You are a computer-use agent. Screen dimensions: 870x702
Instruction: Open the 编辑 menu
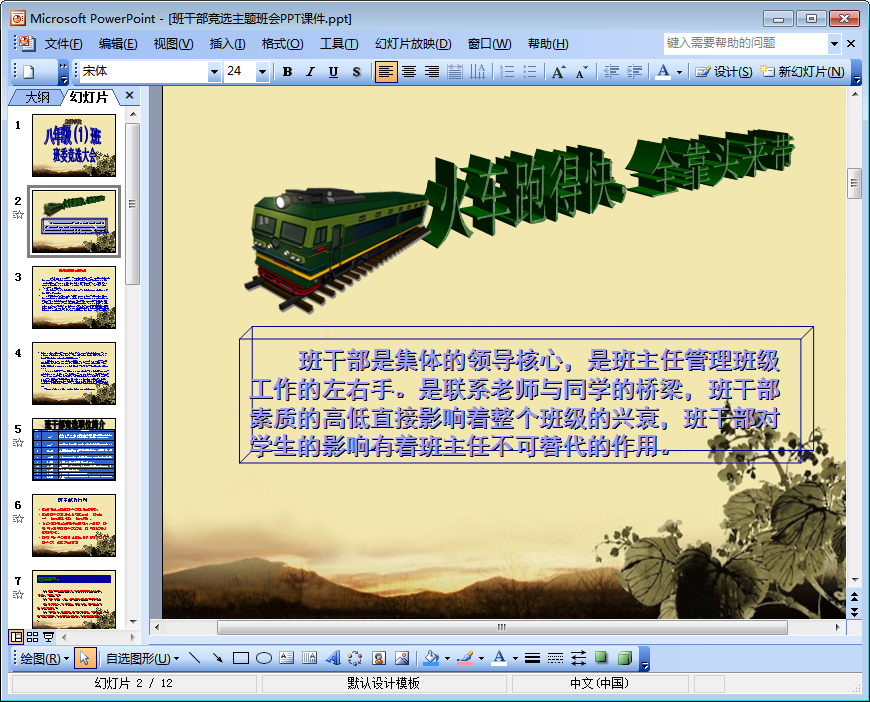[118, 44]
